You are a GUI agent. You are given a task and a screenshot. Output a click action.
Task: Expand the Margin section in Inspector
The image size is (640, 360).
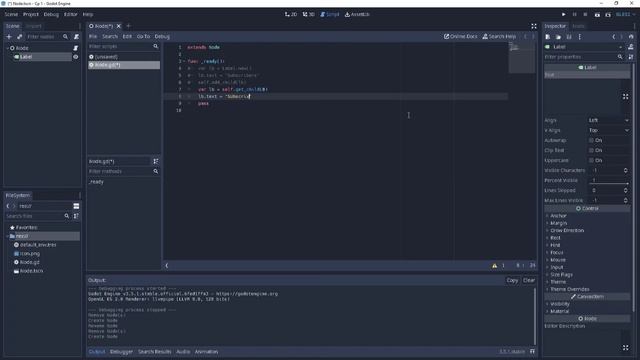pyautogui.click(x=558, y=223)
